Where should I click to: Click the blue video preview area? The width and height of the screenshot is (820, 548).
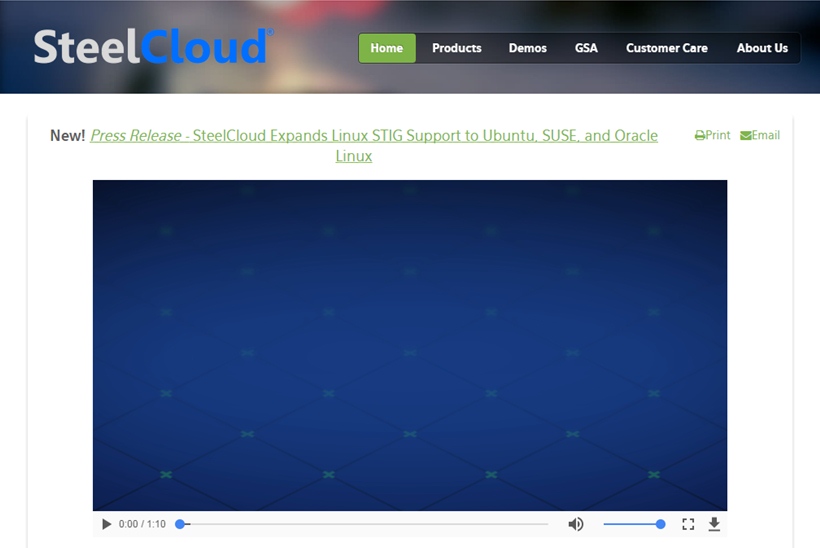409,345
